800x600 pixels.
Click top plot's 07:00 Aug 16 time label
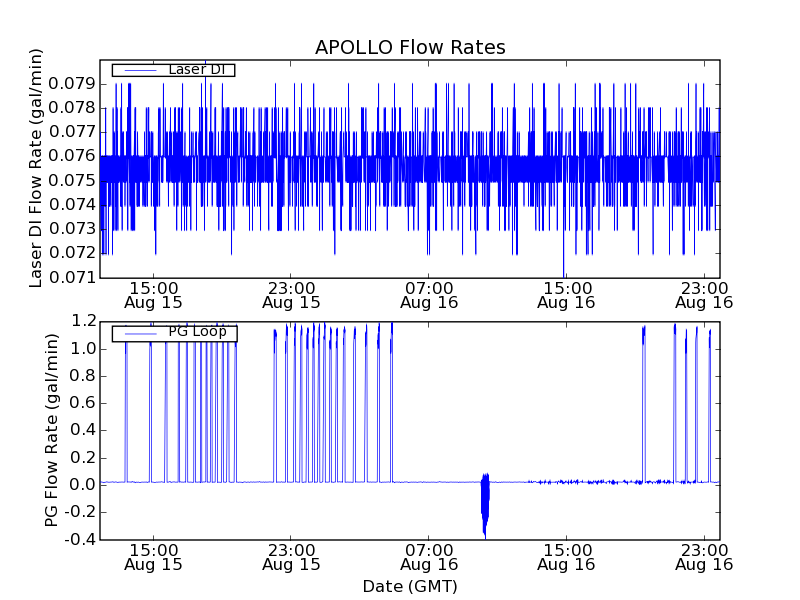[429, 294]
